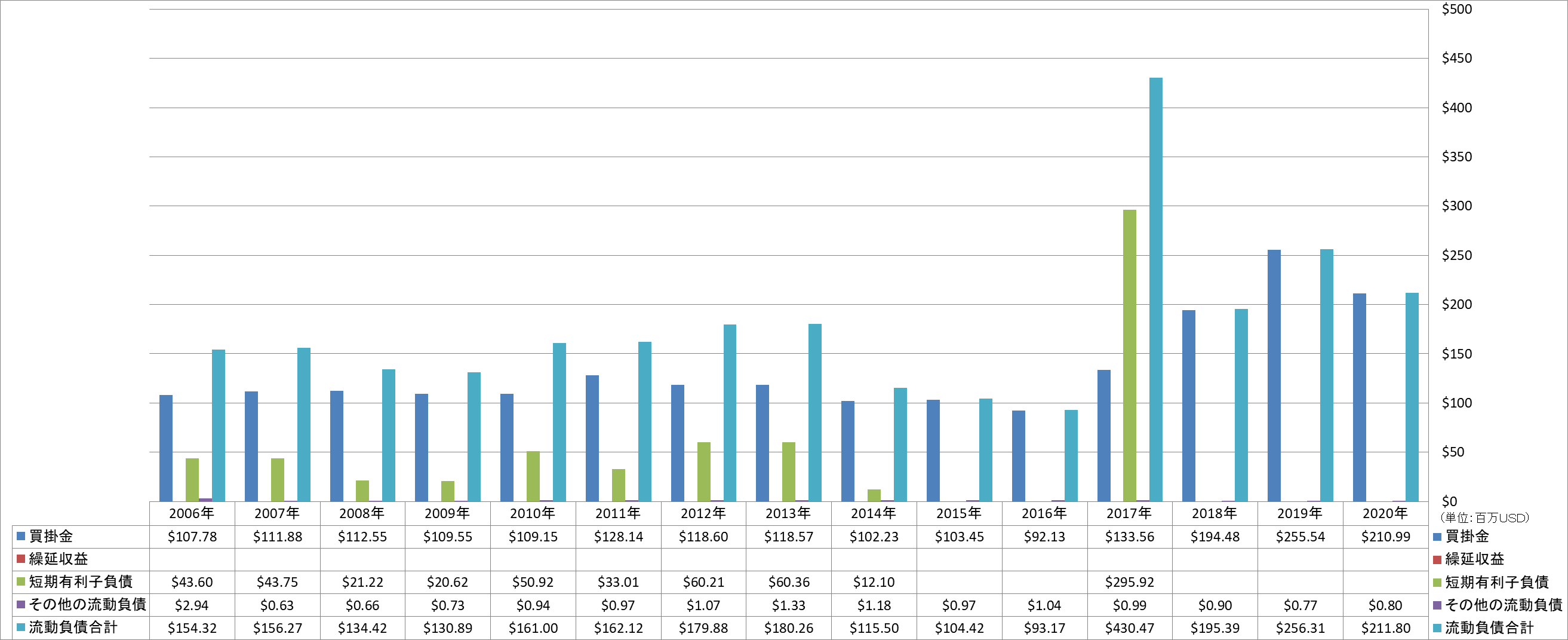This screenshot has width=1568, height=640.
Task: Click the tall teal 2017 total liabilities bar
Action: (1155, 289)
